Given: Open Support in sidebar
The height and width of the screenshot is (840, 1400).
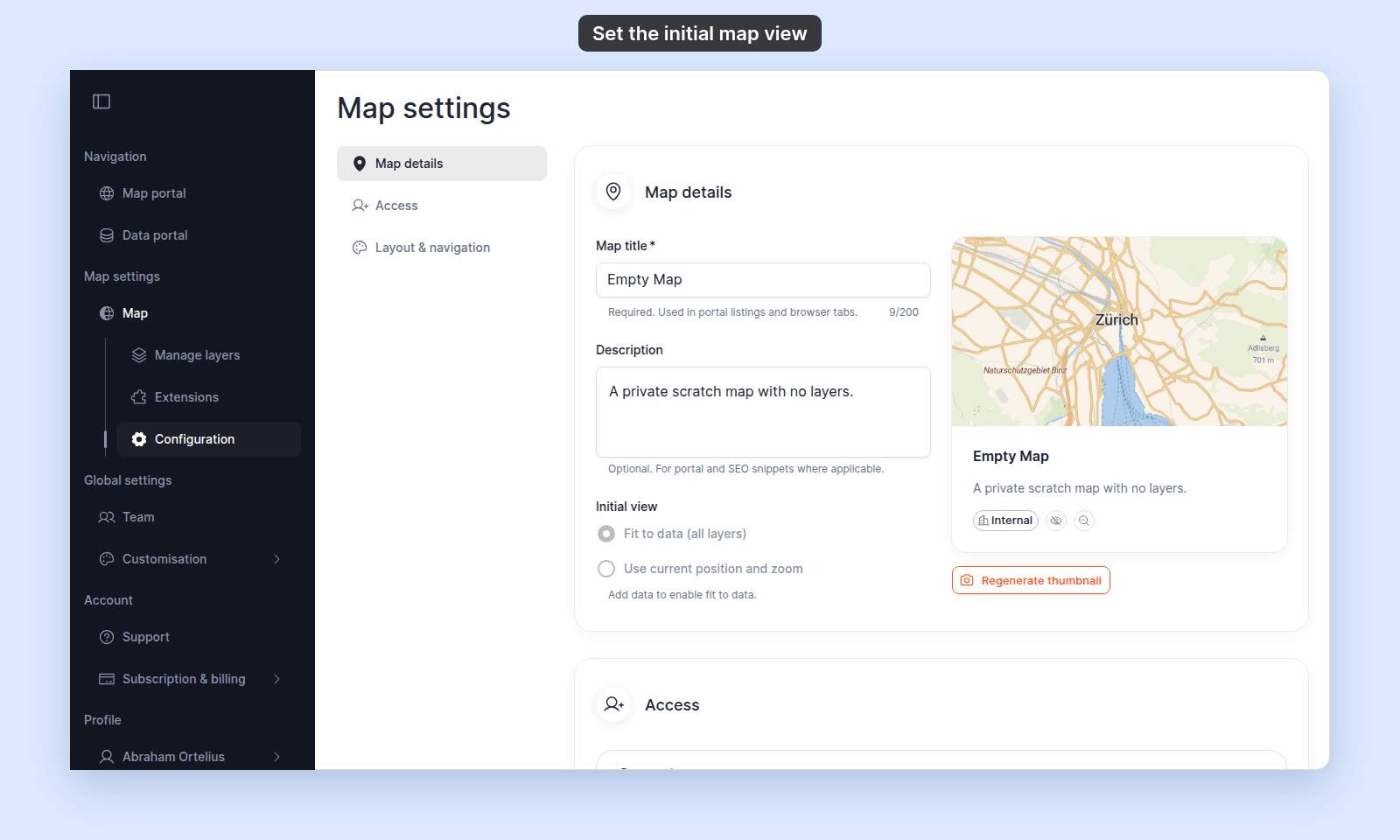Looking at the screenshot, I should (192, 637).
